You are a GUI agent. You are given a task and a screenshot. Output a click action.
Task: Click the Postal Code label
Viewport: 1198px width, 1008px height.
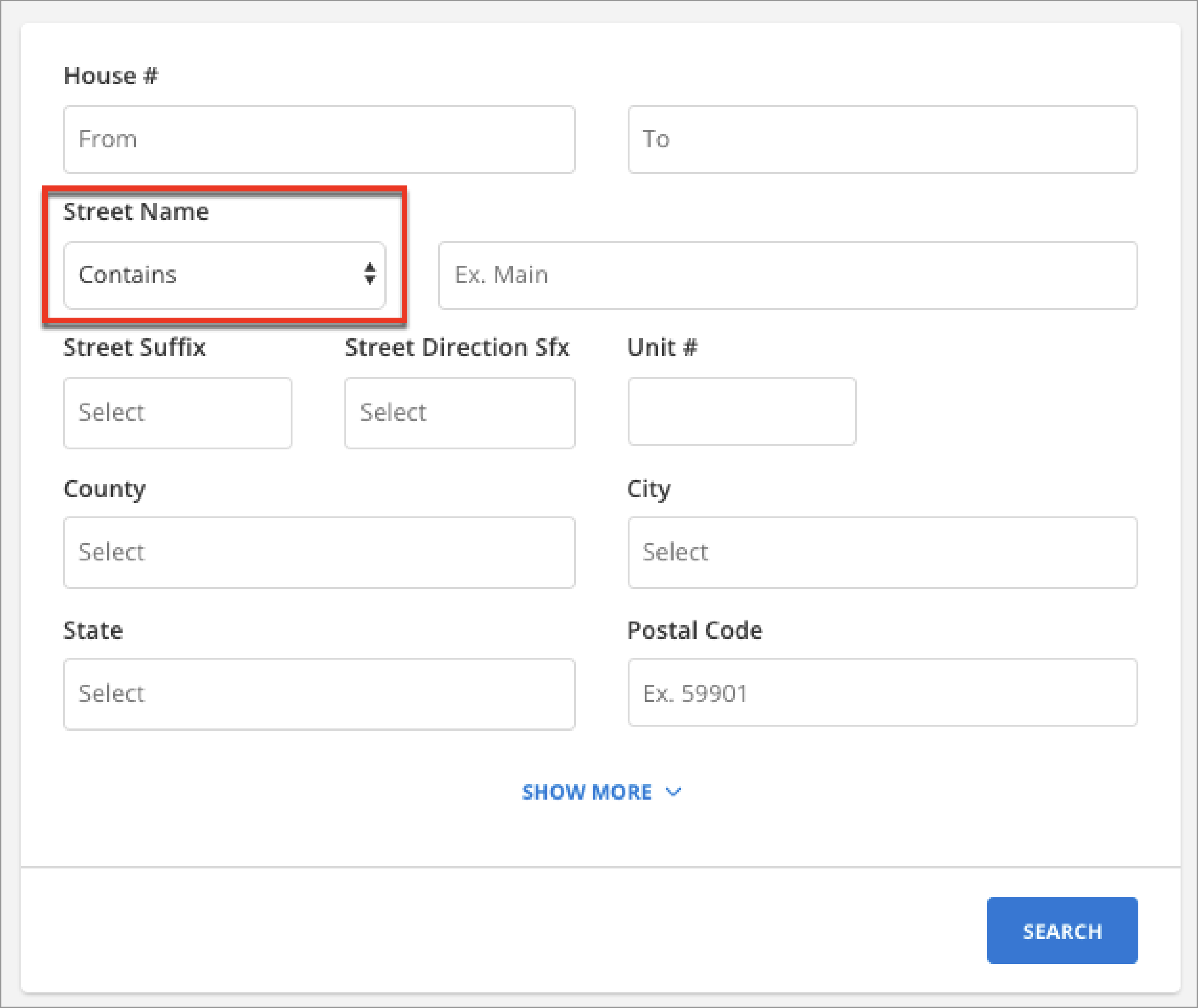click(694, 630)
